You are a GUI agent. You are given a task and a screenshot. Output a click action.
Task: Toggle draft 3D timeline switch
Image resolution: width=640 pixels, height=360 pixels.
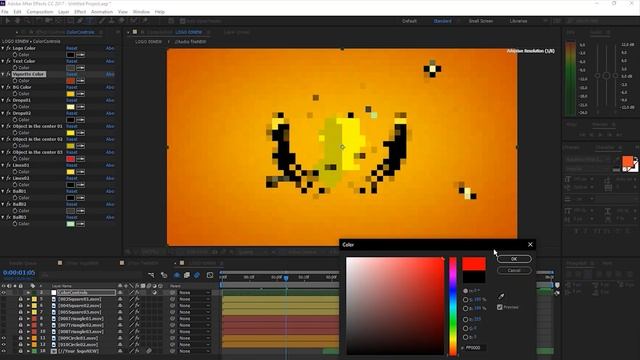[164, 275]
